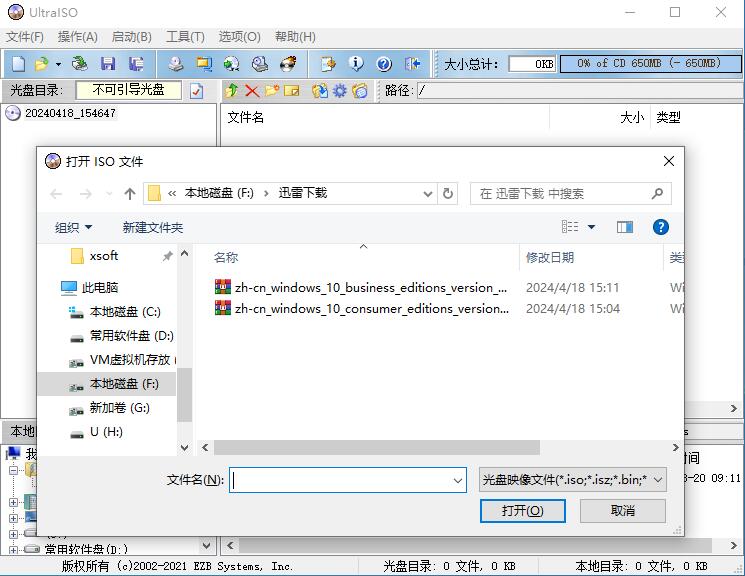This screenshot has height=576, width=745.
Task: Click the Information icon in UltraISO toolbar
Action: (x=356, y=64)
